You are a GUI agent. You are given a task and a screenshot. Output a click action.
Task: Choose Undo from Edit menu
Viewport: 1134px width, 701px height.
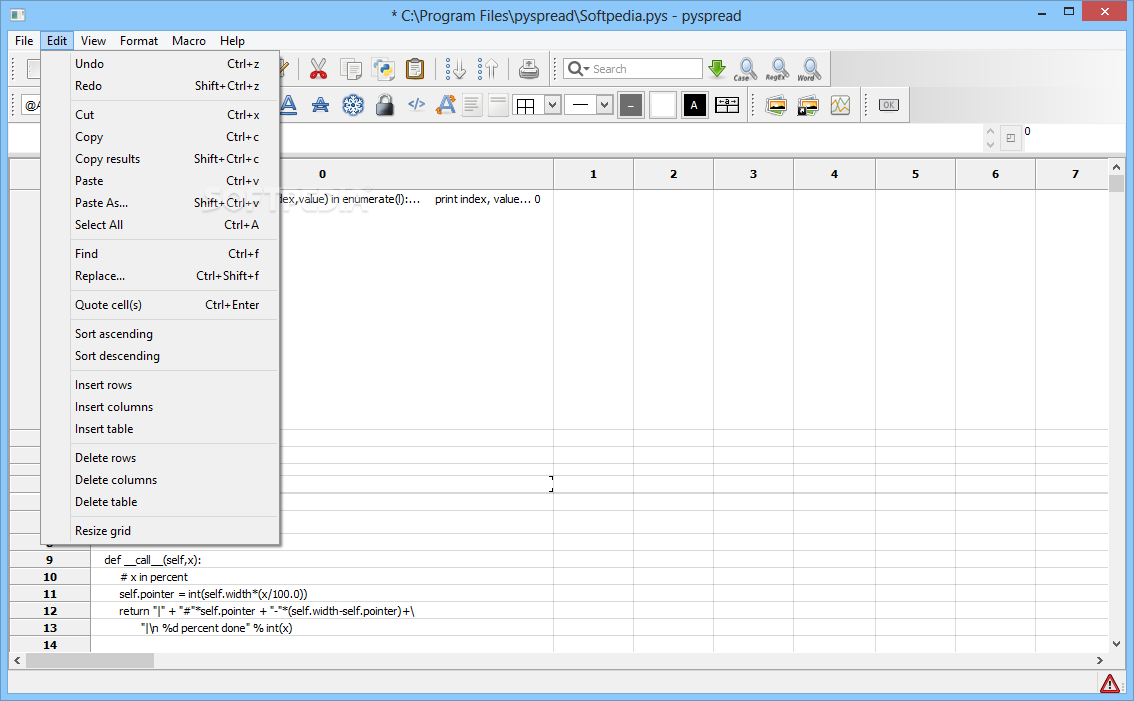[x=160, y=64]
